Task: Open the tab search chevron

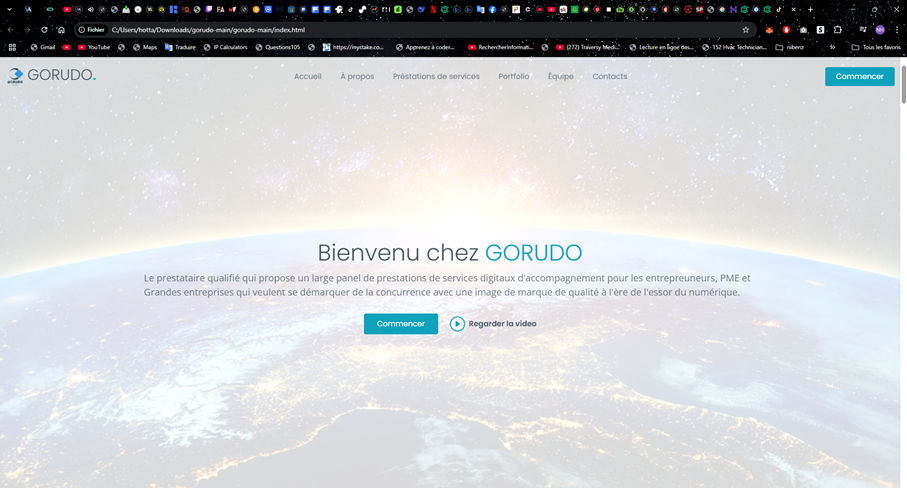Action: pyautogui.click(x=9, y=9)
